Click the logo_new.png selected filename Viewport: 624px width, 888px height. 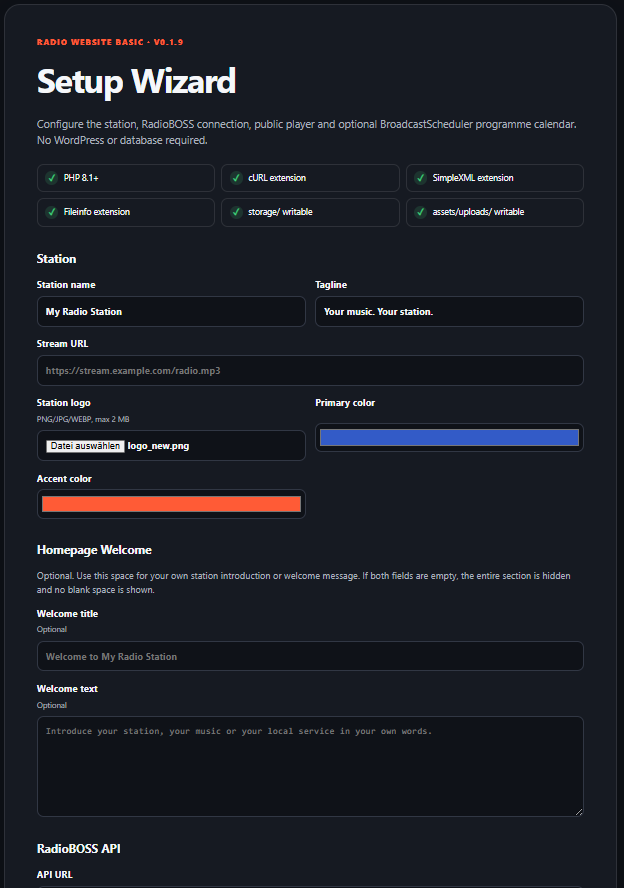159,446
